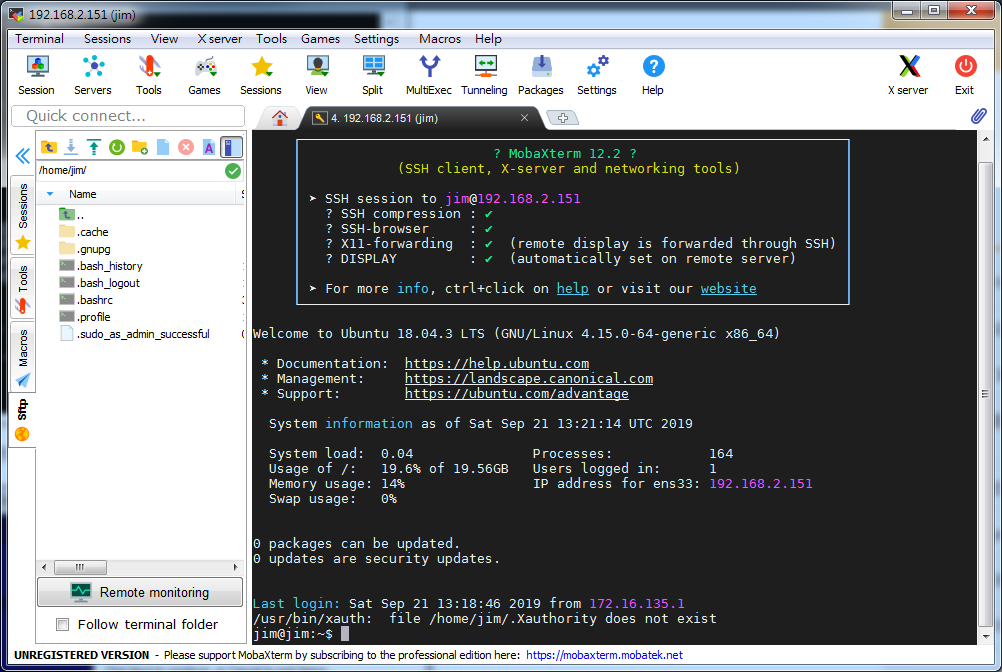
Task: Open the Packages icon
Action: (x=541, y=75)
